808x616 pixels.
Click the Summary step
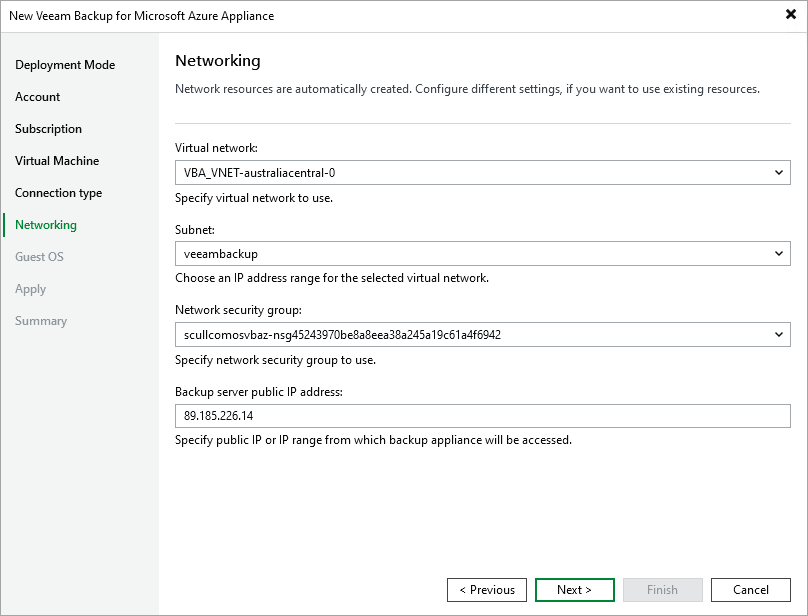[41, 321]
